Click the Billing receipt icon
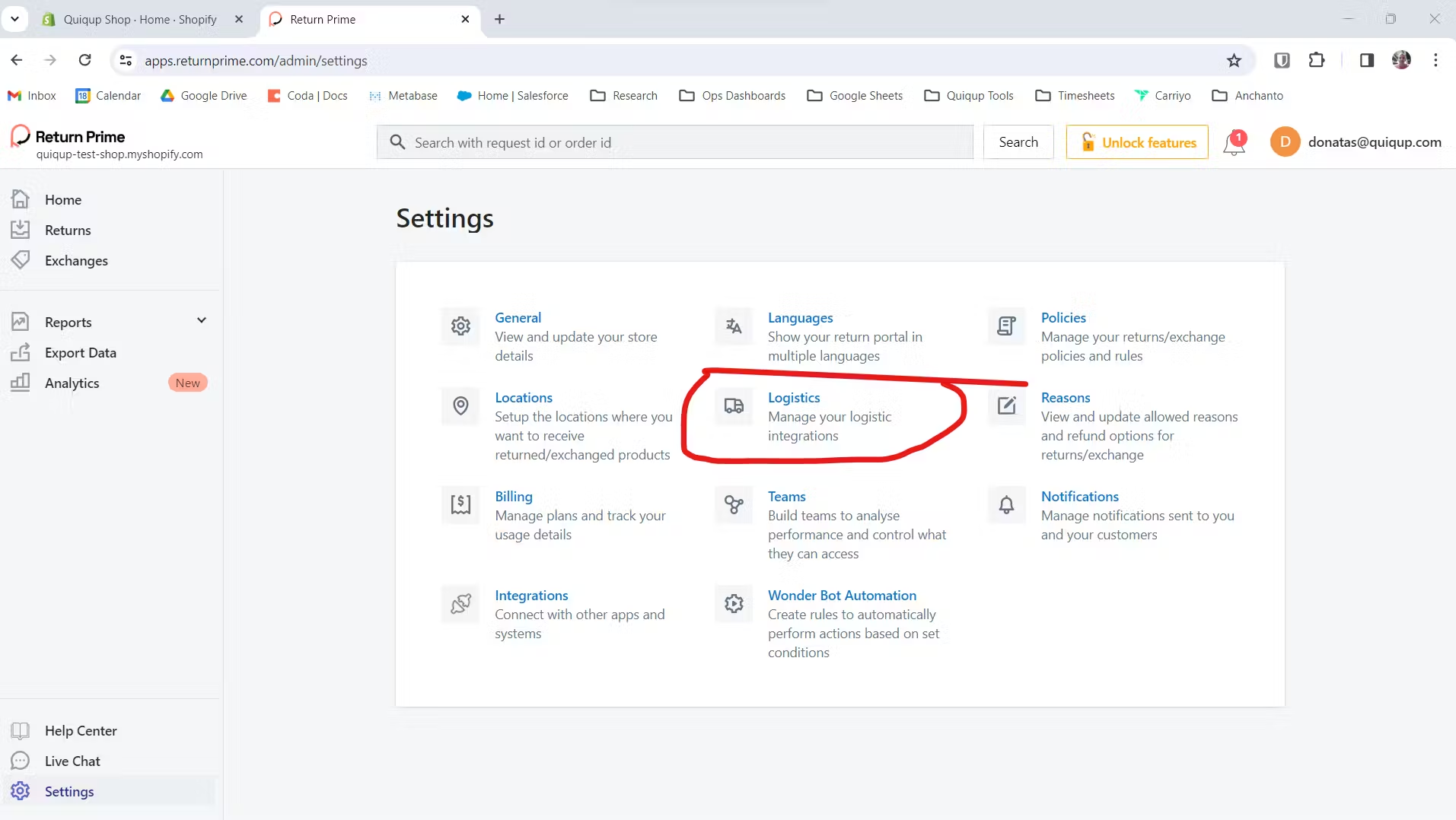Image resolution: width=1456 pixels, height=820 pixels. (460, 505)
